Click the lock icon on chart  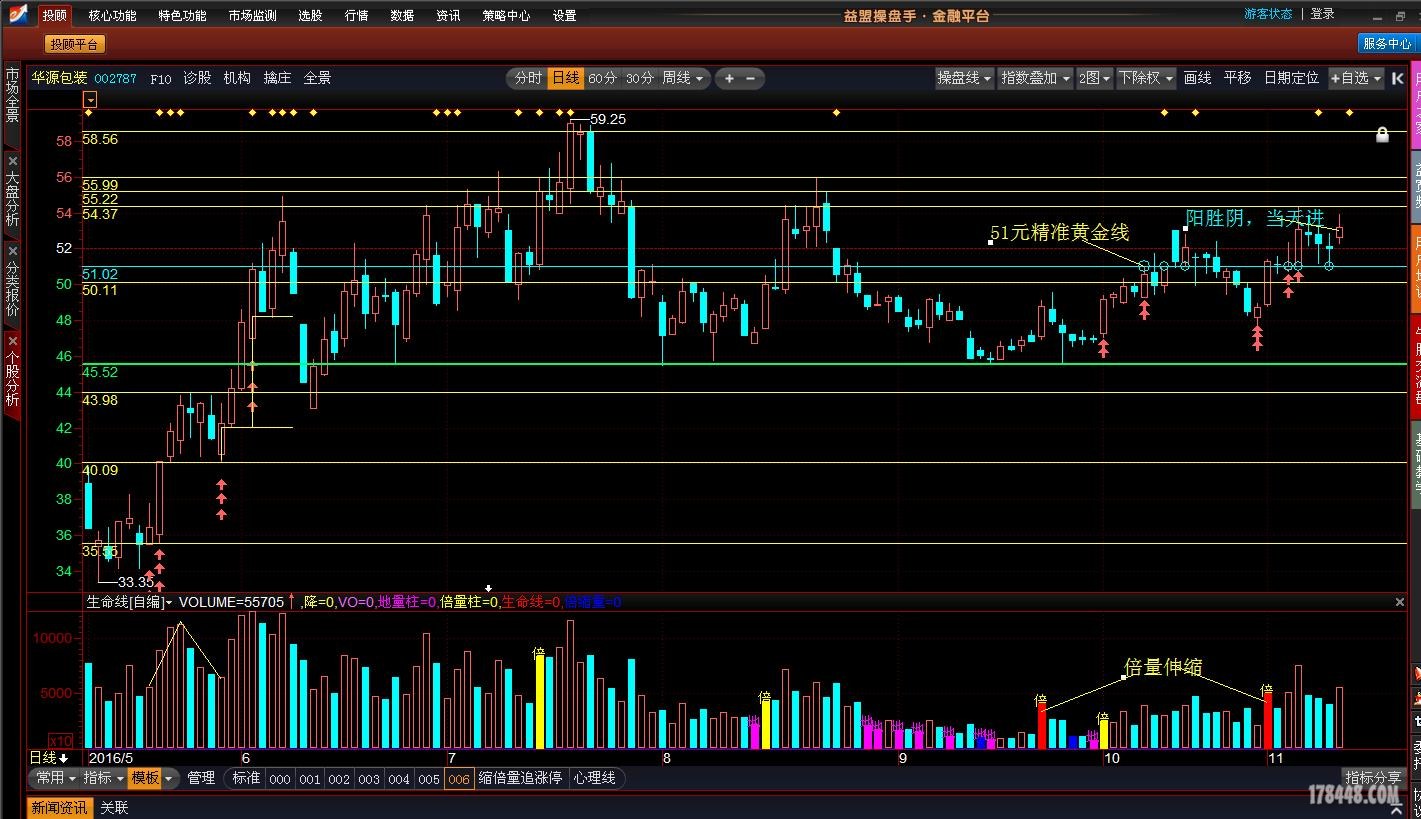1382,135
